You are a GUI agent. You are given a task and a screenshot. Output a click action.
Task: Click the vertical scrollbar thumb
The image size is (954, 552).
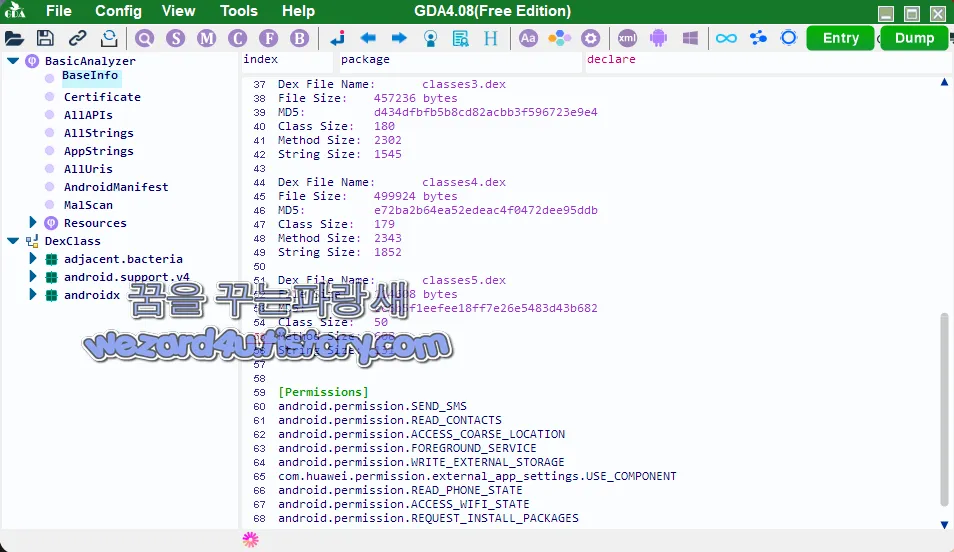944,409
